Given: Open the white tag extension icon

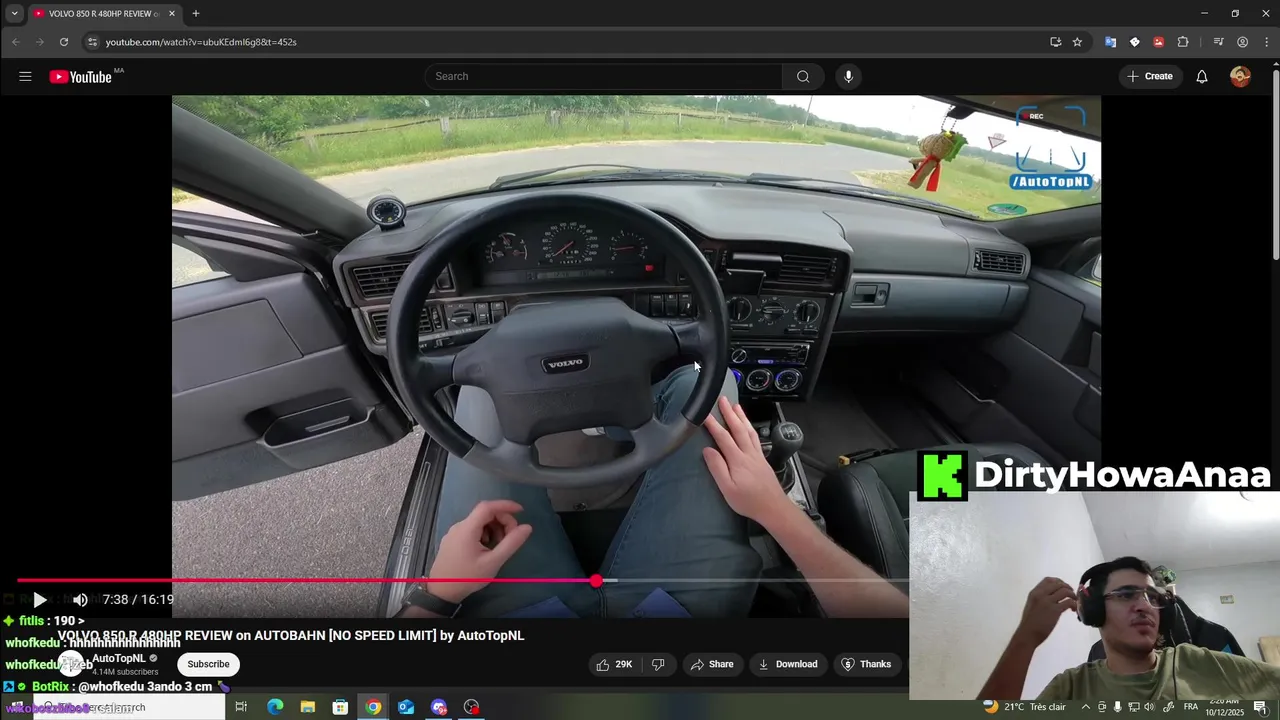Looking at the screenshot, I should pos(1134,42).
